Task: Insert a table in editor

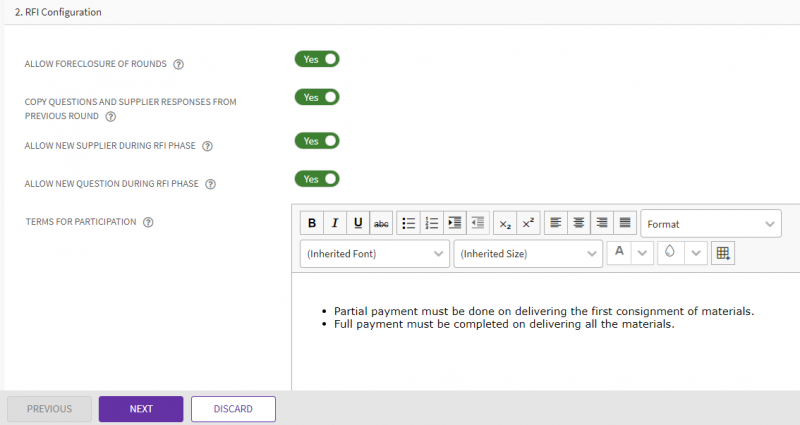Action: (722, 254)
